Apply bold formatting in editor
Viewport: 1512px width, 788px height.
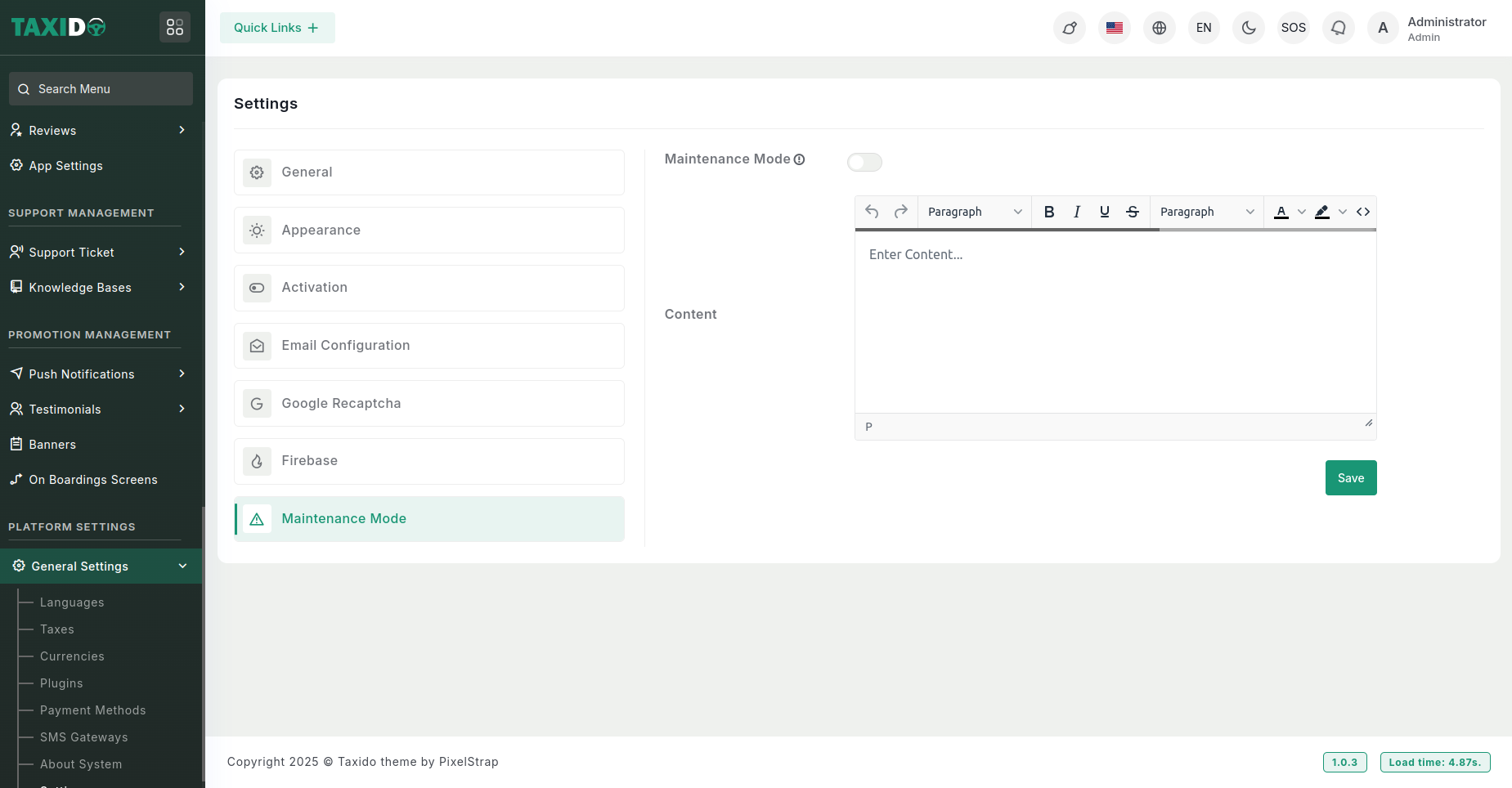click(x=1048, y=212)
